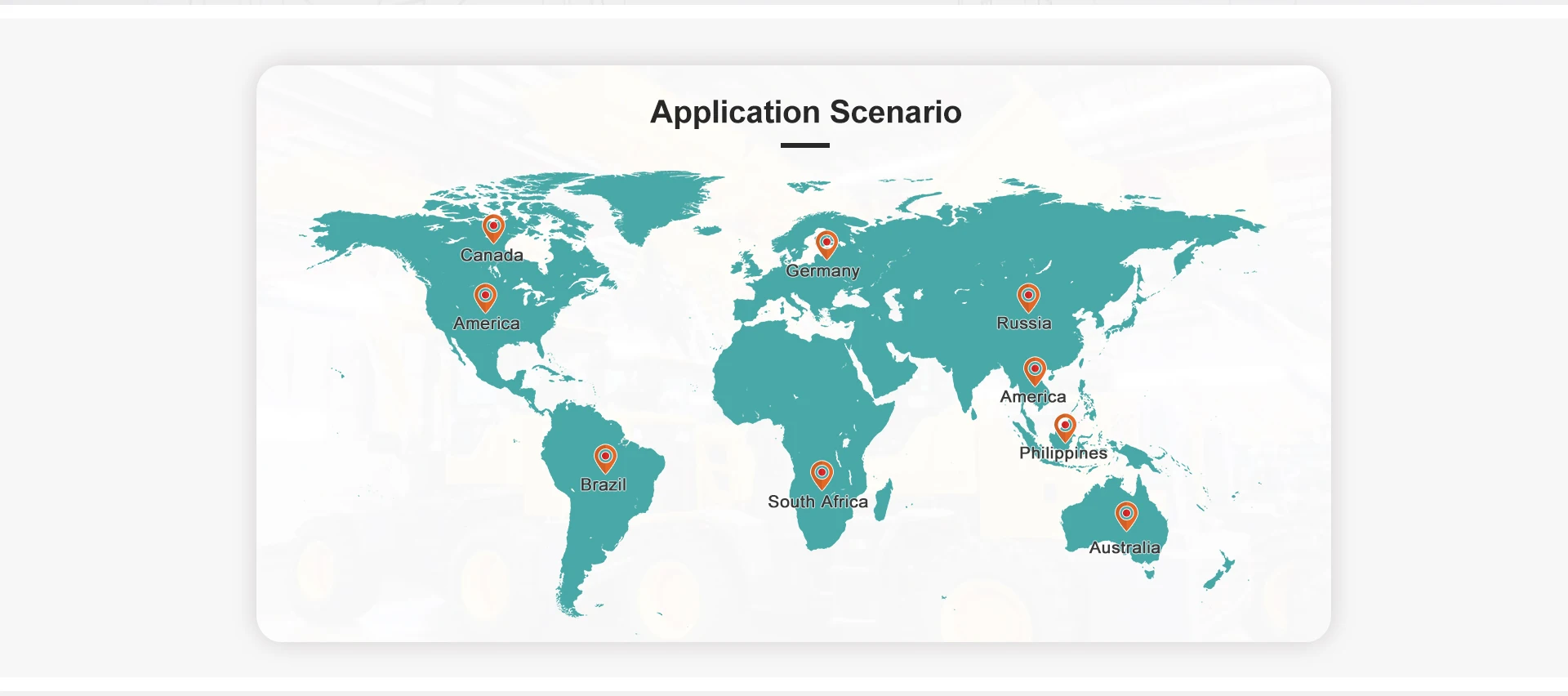Viewport: 1568px width, 696px height.
Task: Click the Philippines location pin
Action: tap(1065, 426)
